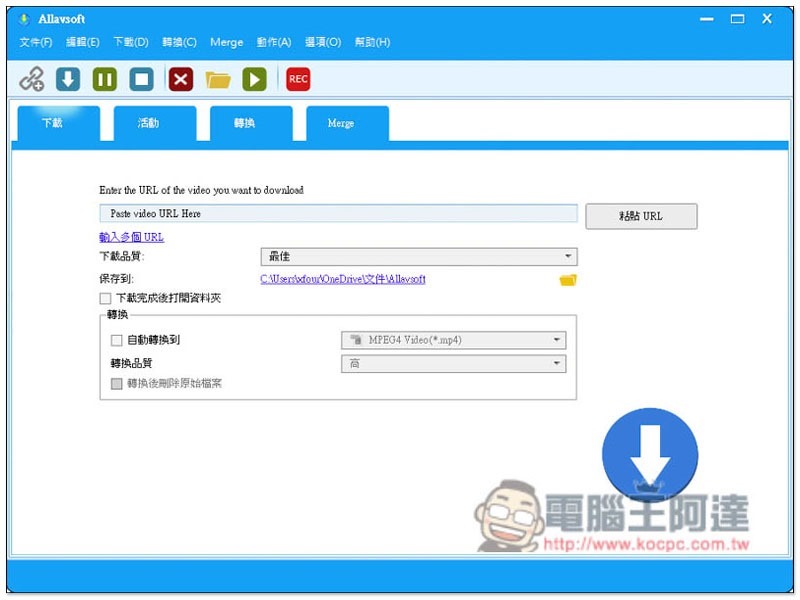Viewport: 800px width, 600px height.
Task: Open the 選項(O) menu
Action: tap(323, 42)
